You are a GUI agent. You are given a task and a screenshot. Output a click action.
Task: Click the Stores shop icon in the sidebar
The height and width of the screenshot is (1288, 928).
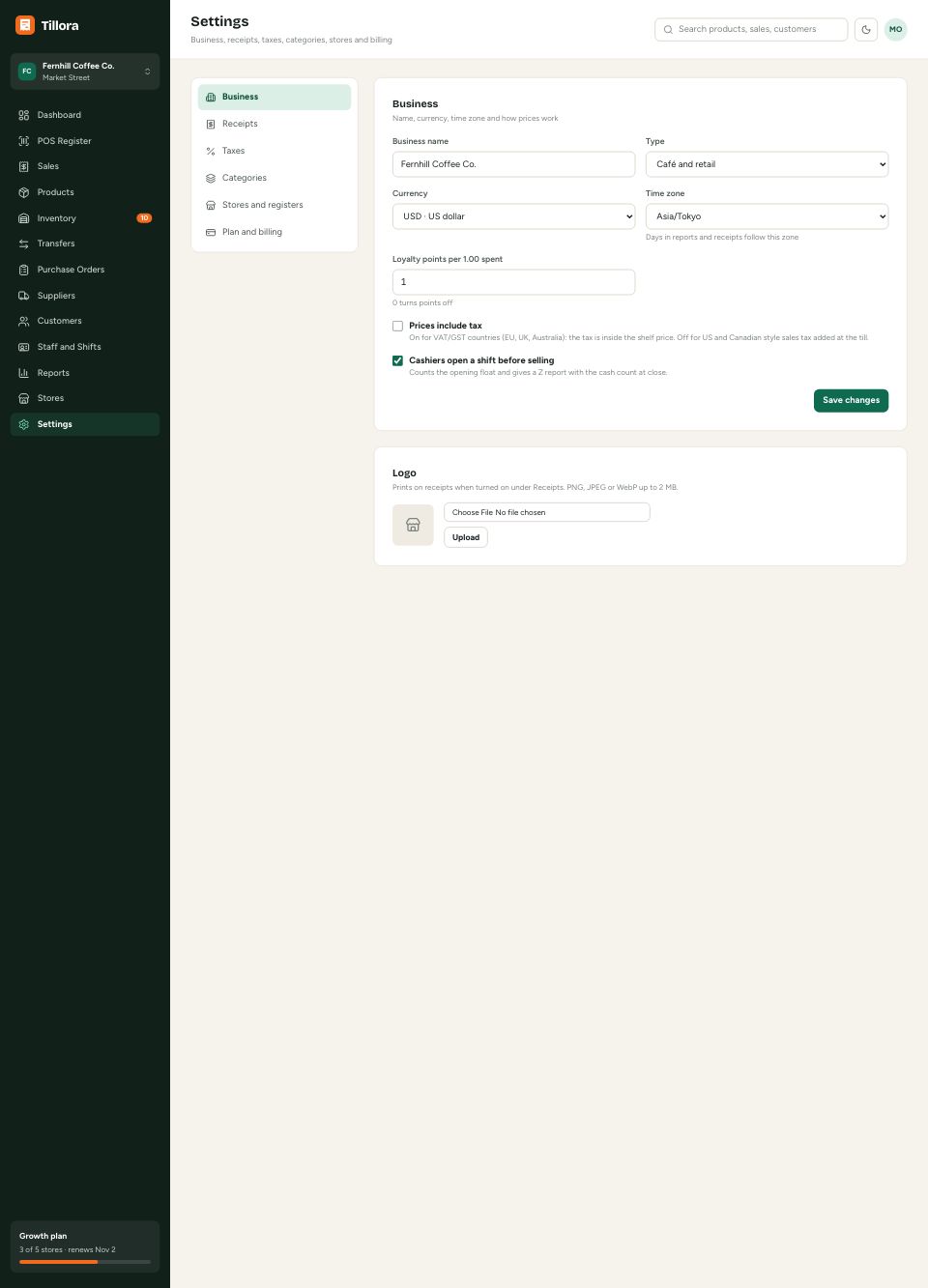(x=24, y=398)
